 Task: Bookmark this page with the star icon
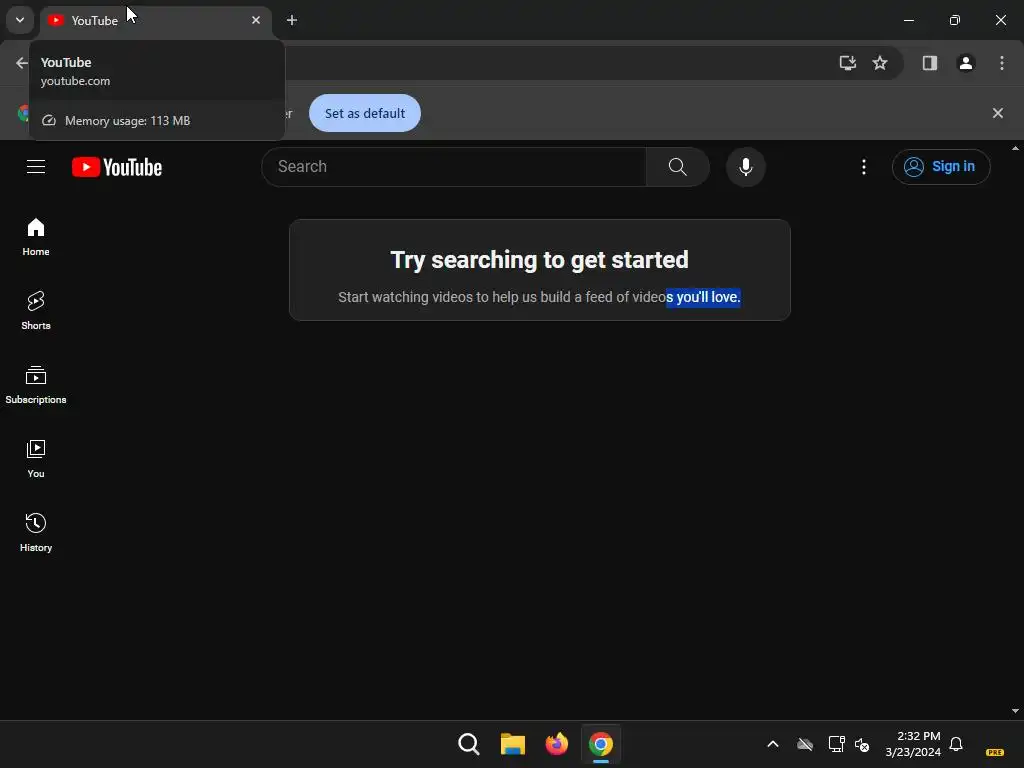[x=880, y=63]
